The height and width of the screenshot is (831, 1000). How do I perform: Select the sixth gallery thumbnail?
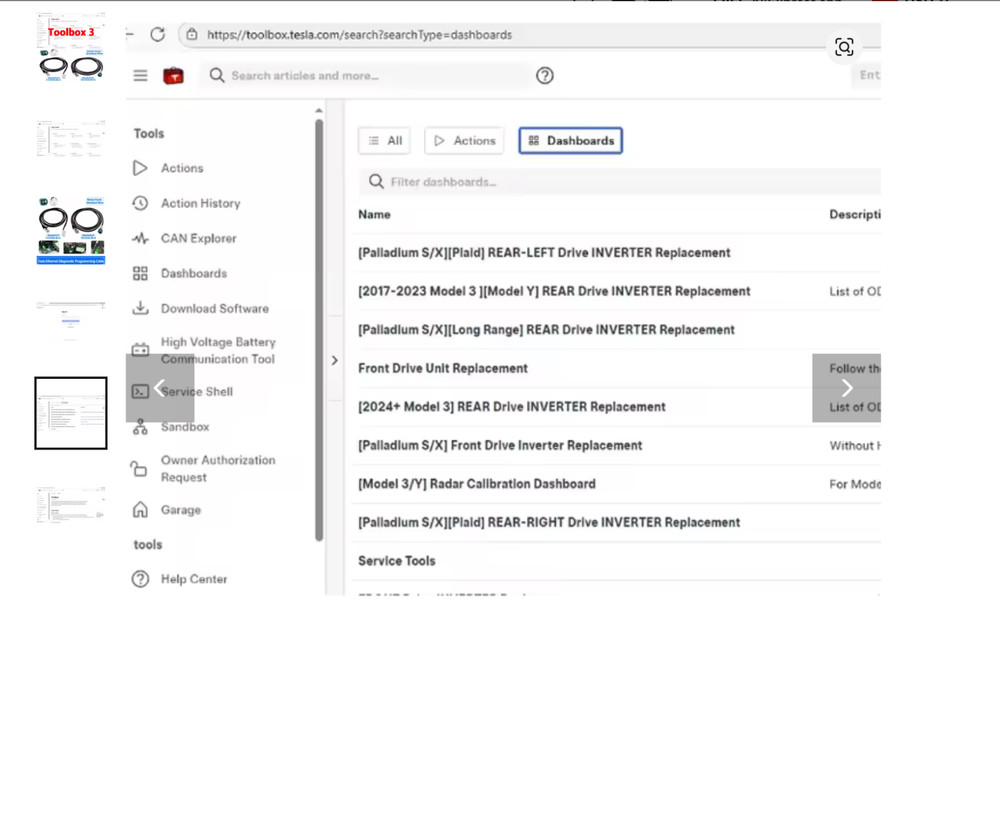click(71, 504)
